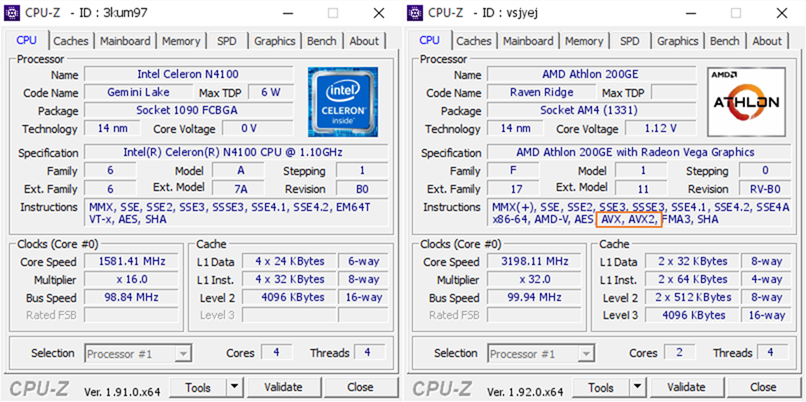Click Validate button in left CPU-Z window
The height and width of the screenshot is (402, 806).
pos(283,387)
